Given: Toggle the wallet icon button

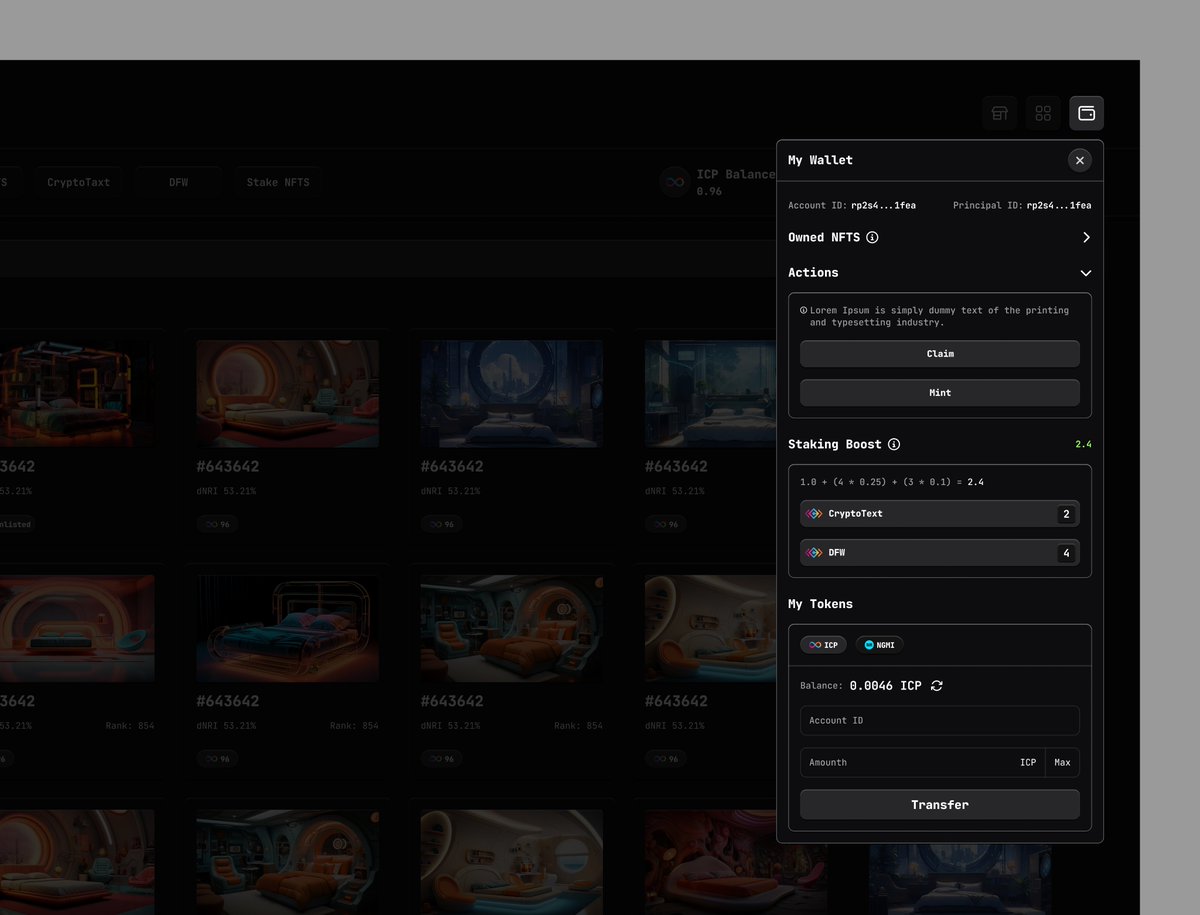Looking at the screenshot, I should pyautogui.click(x=1087, y=113).
